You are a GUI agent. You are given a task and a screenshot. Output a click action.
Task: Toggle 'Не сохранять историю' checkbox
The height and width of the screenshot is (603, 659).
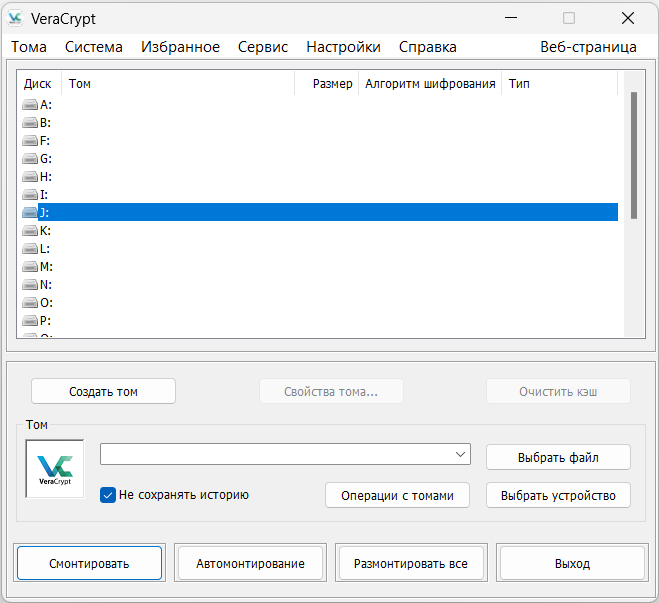click(x=108, y=495)
